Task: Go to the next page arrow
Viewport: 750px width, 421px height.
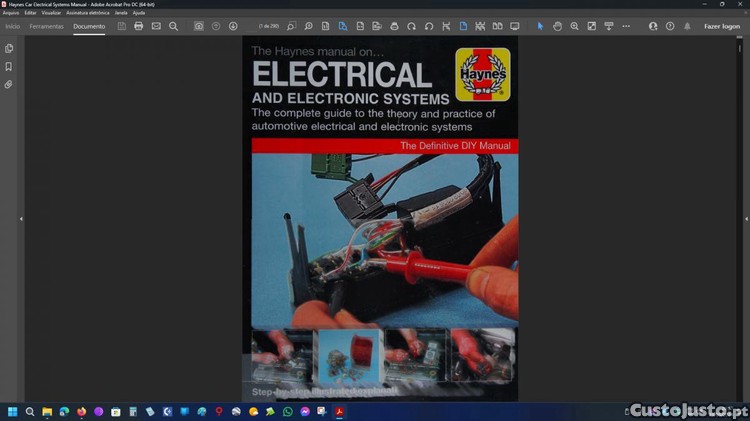Action: [x=233, y=26]
